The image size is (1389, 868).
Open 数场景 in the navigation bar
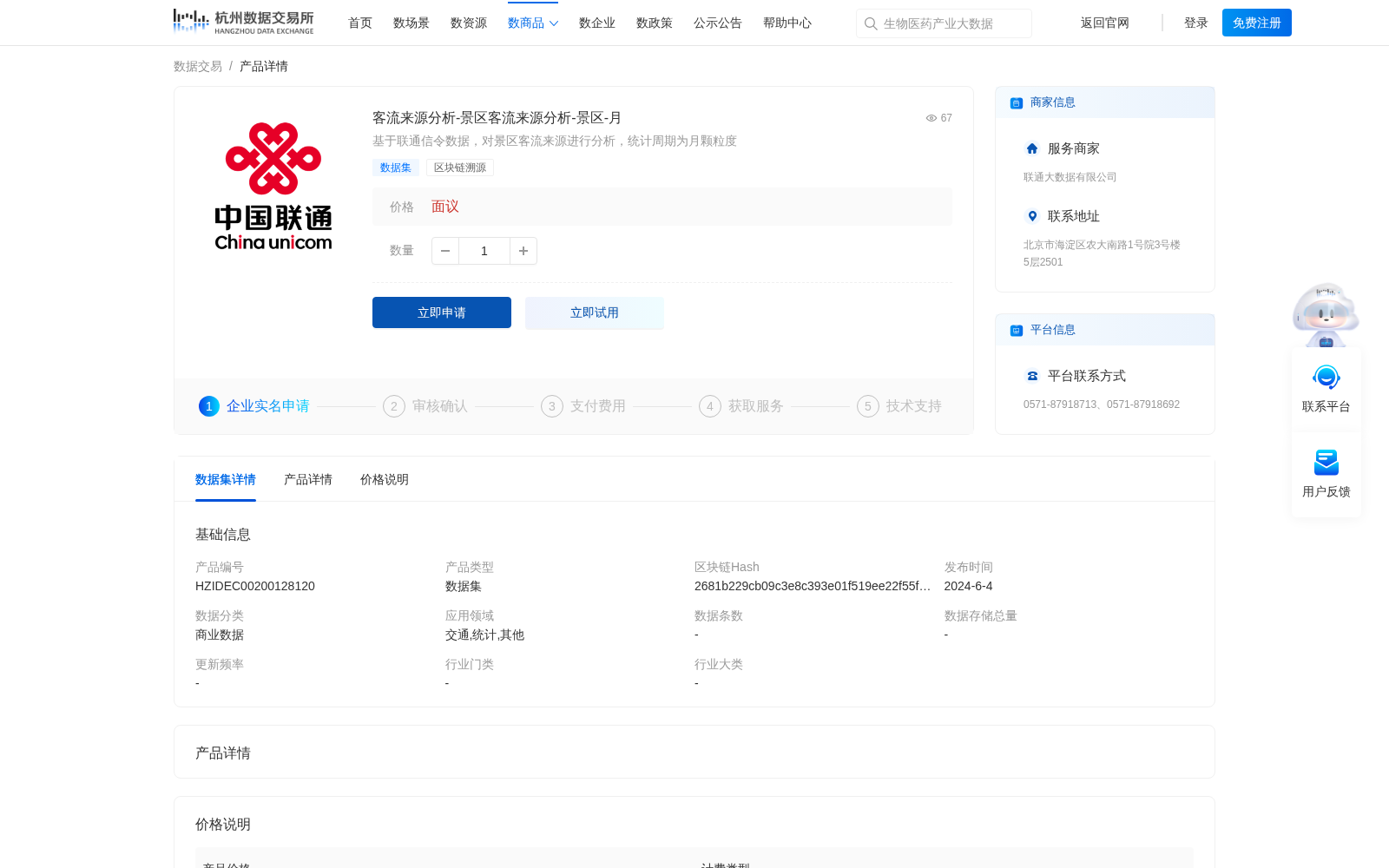click(x=411, y=23)
